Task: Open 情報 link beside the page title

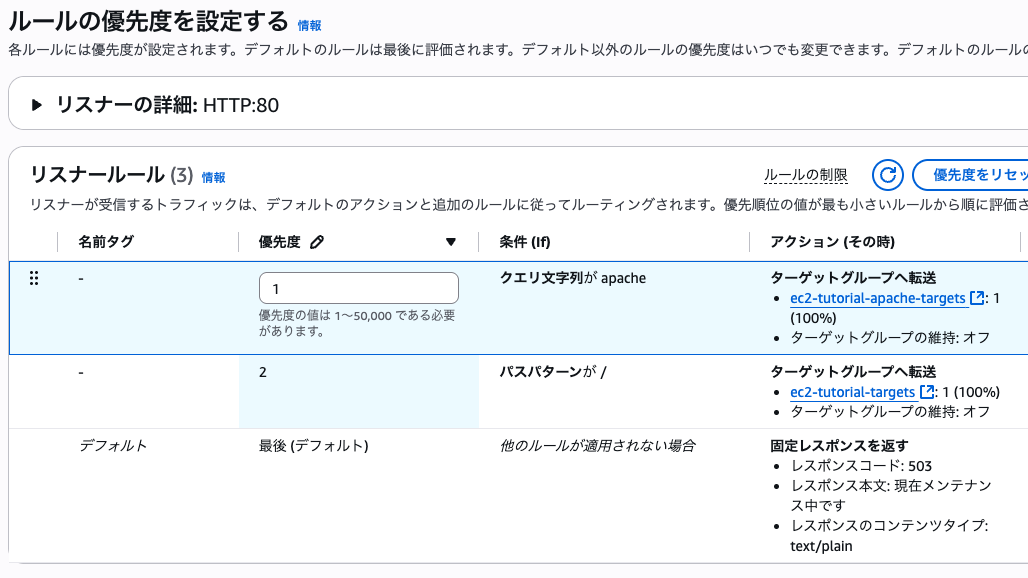Action: click(x=310, y=25)
